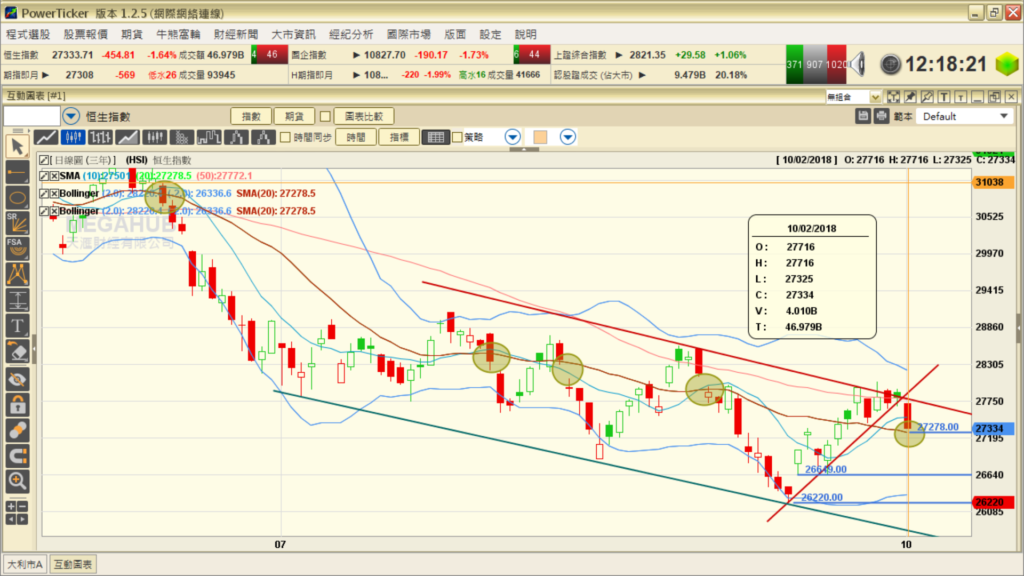Collapse toolbar via small up-arrow handle
This screenshot has width=1024, height=576.
click(x=524, y=149)
